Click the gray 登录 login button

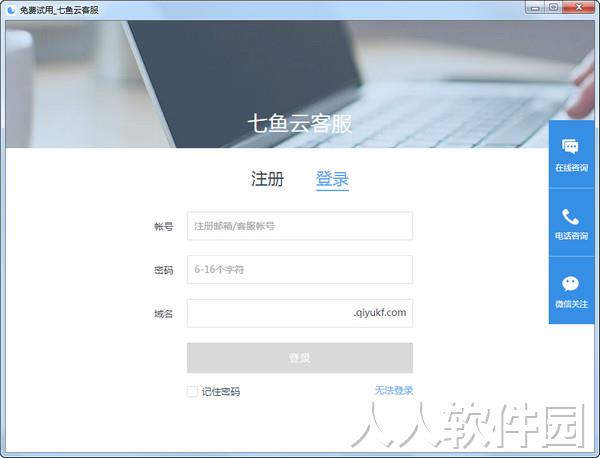point(300,358)
